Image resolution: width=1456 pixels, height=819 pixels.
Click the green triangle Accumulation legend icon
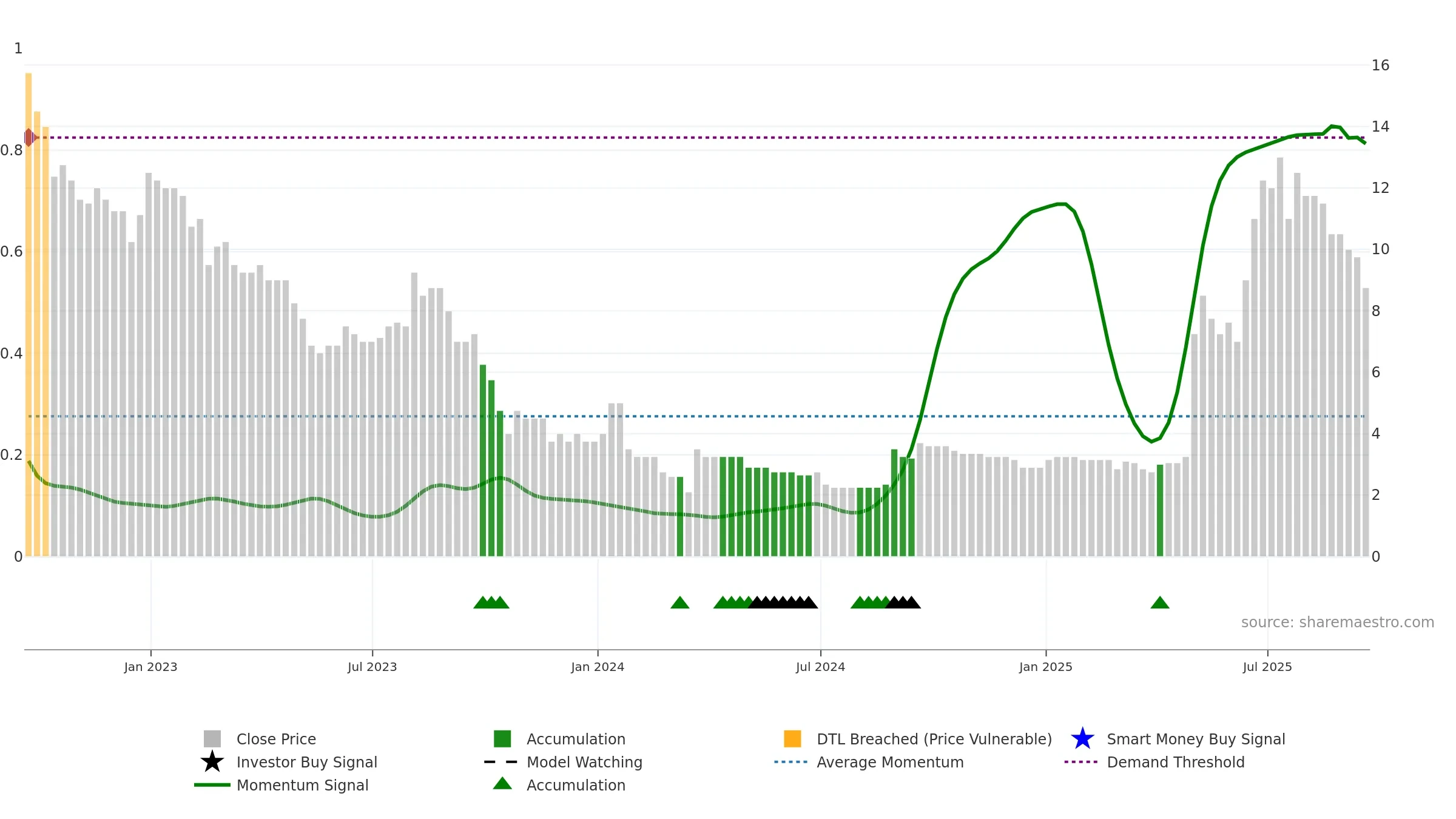(x=502, y=784)
